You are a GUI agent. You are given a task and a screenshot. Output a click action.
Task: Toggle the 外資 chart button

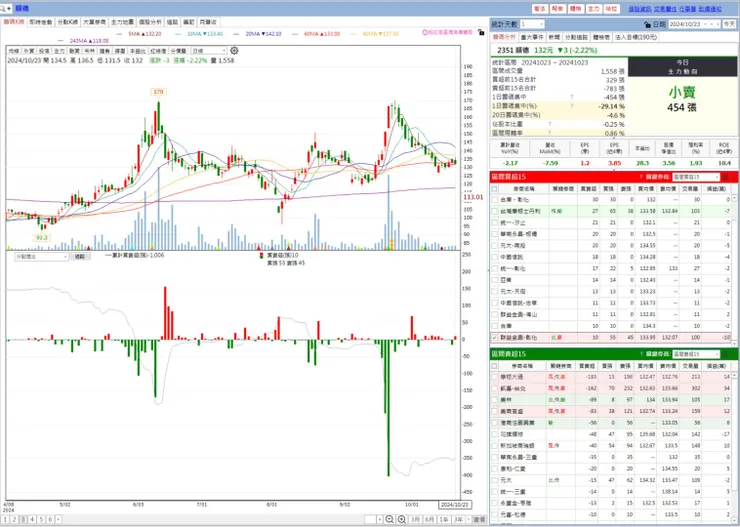[29, 51]
